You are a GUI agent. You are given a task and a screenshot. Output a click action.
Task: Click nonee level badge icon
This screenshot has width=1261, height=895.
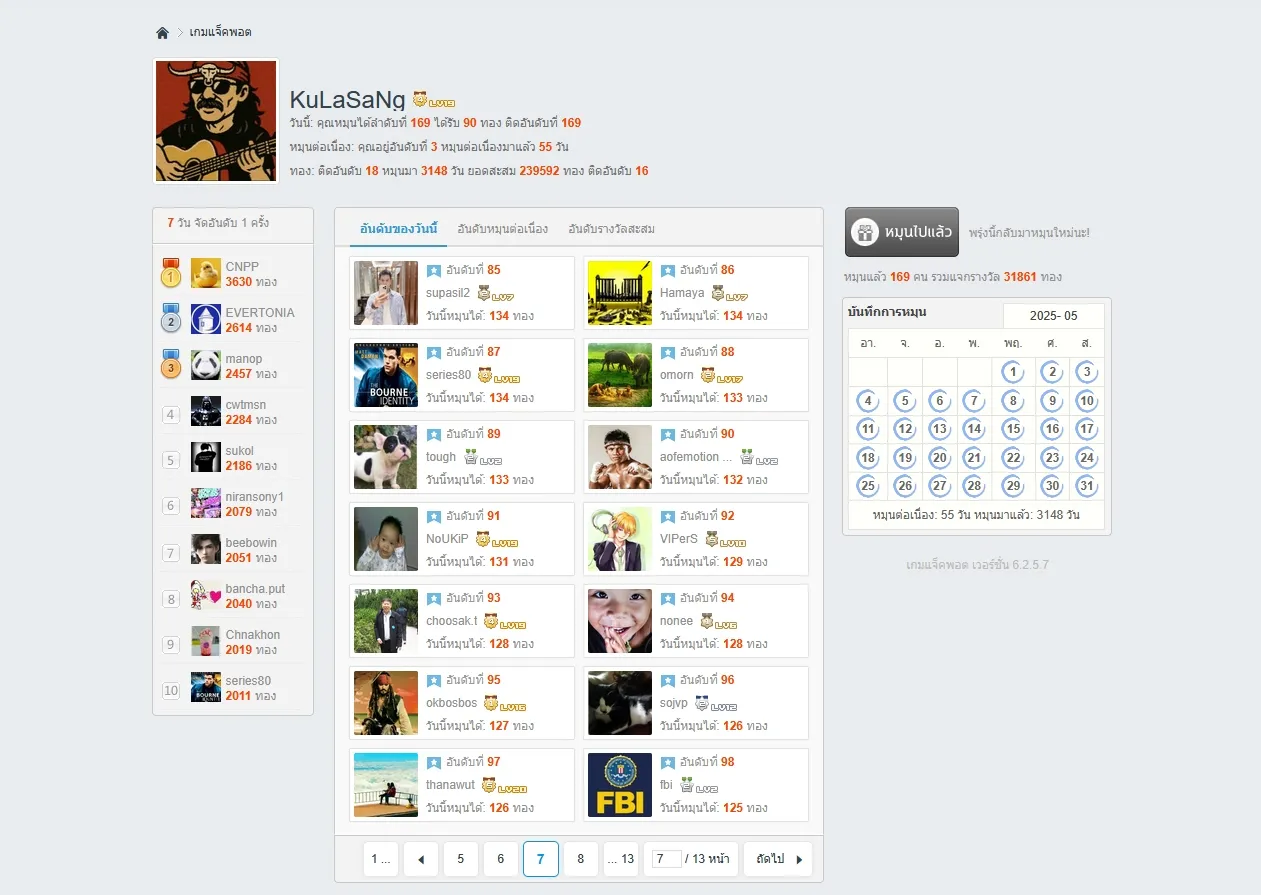(719, 622)
